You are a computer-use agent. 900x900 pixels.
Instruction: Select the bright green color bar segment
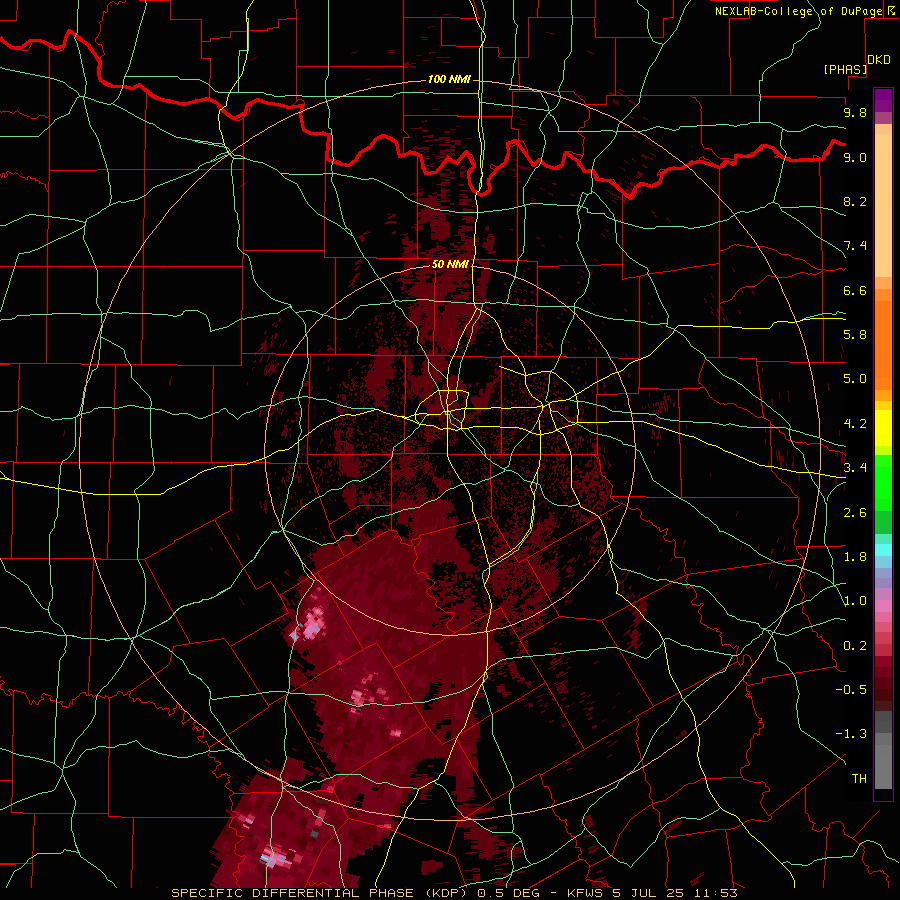[x=883, y=483]
